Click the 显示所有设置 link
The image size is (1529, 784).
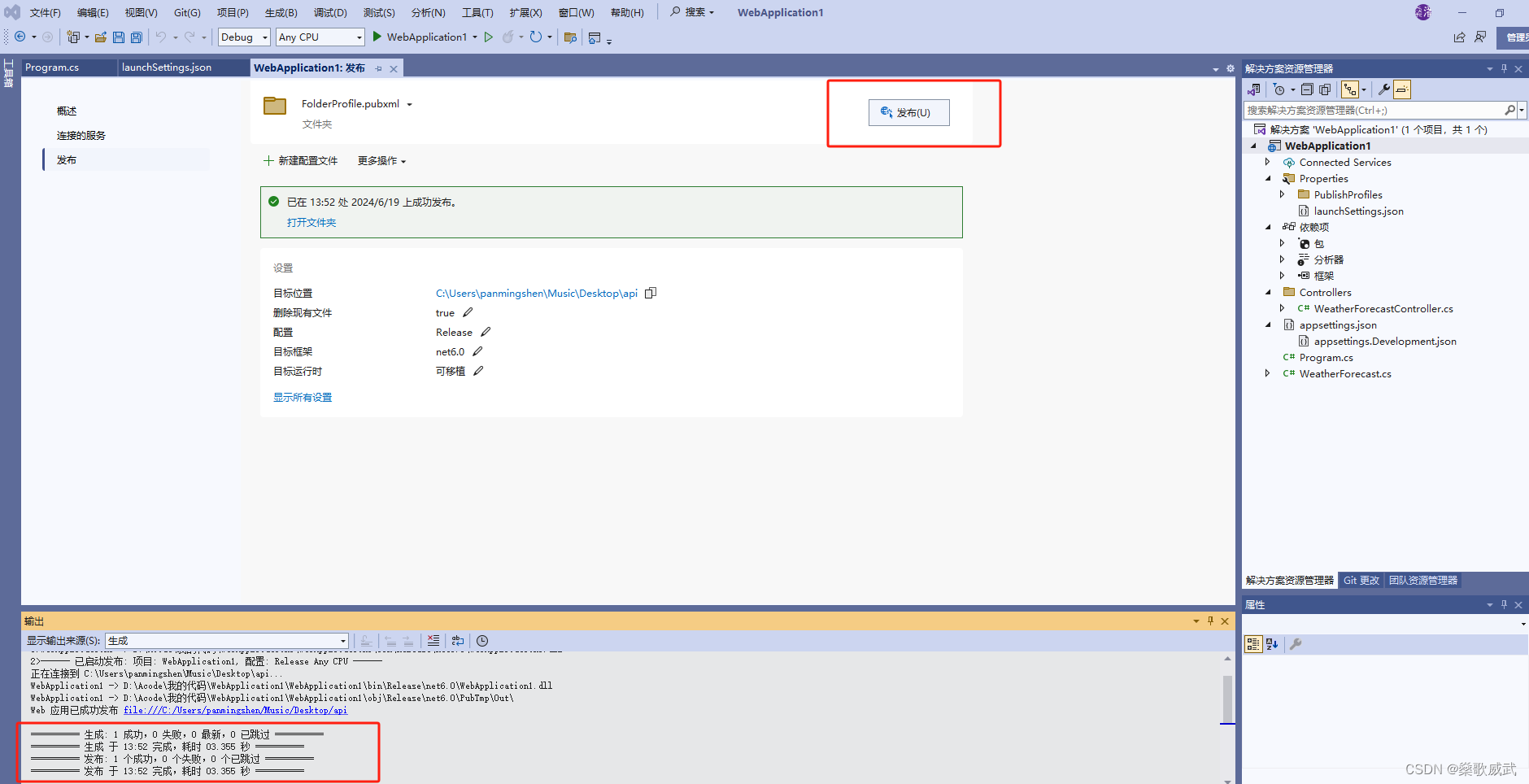(303, 397)
